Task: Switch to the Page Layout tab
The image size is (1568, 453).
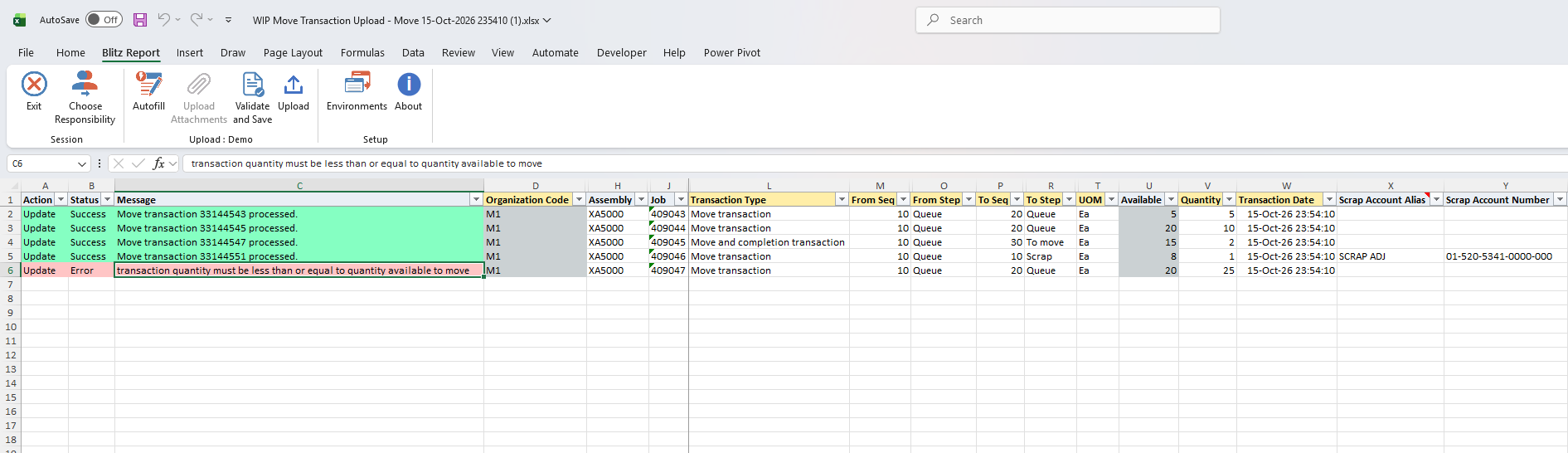Action: tap(293, 52)
